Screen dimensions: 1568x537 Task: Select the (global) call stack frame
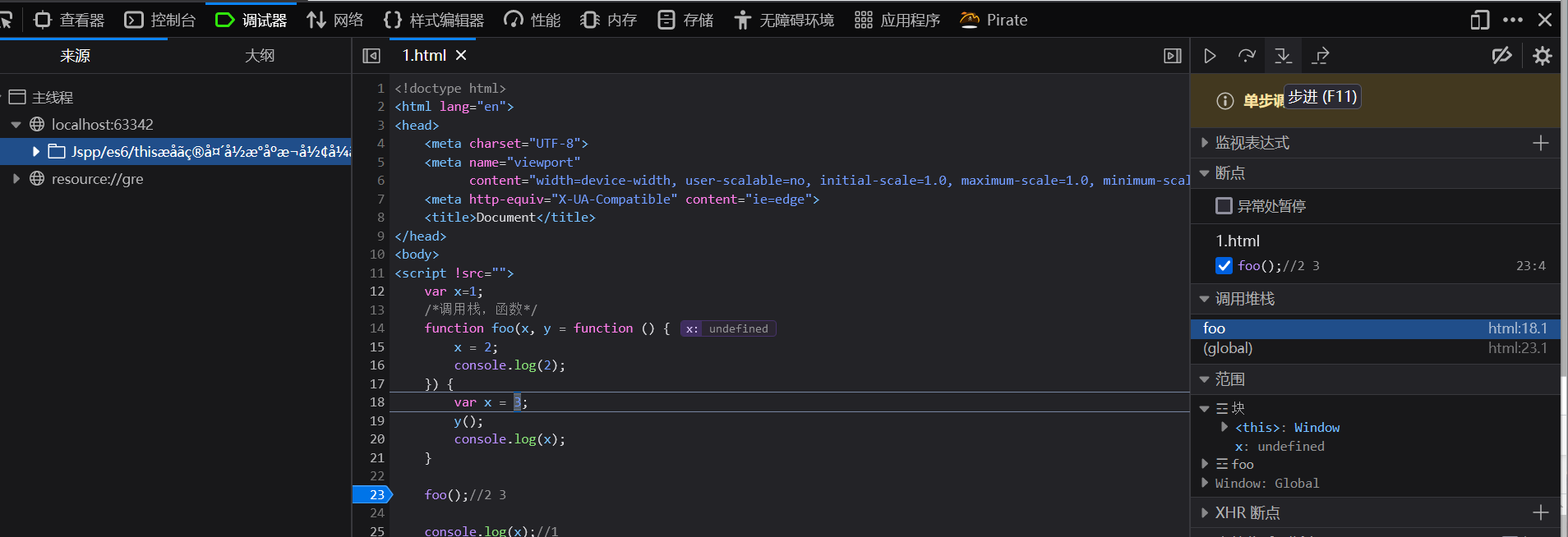pyautogui.click(x=1375, y=348)
